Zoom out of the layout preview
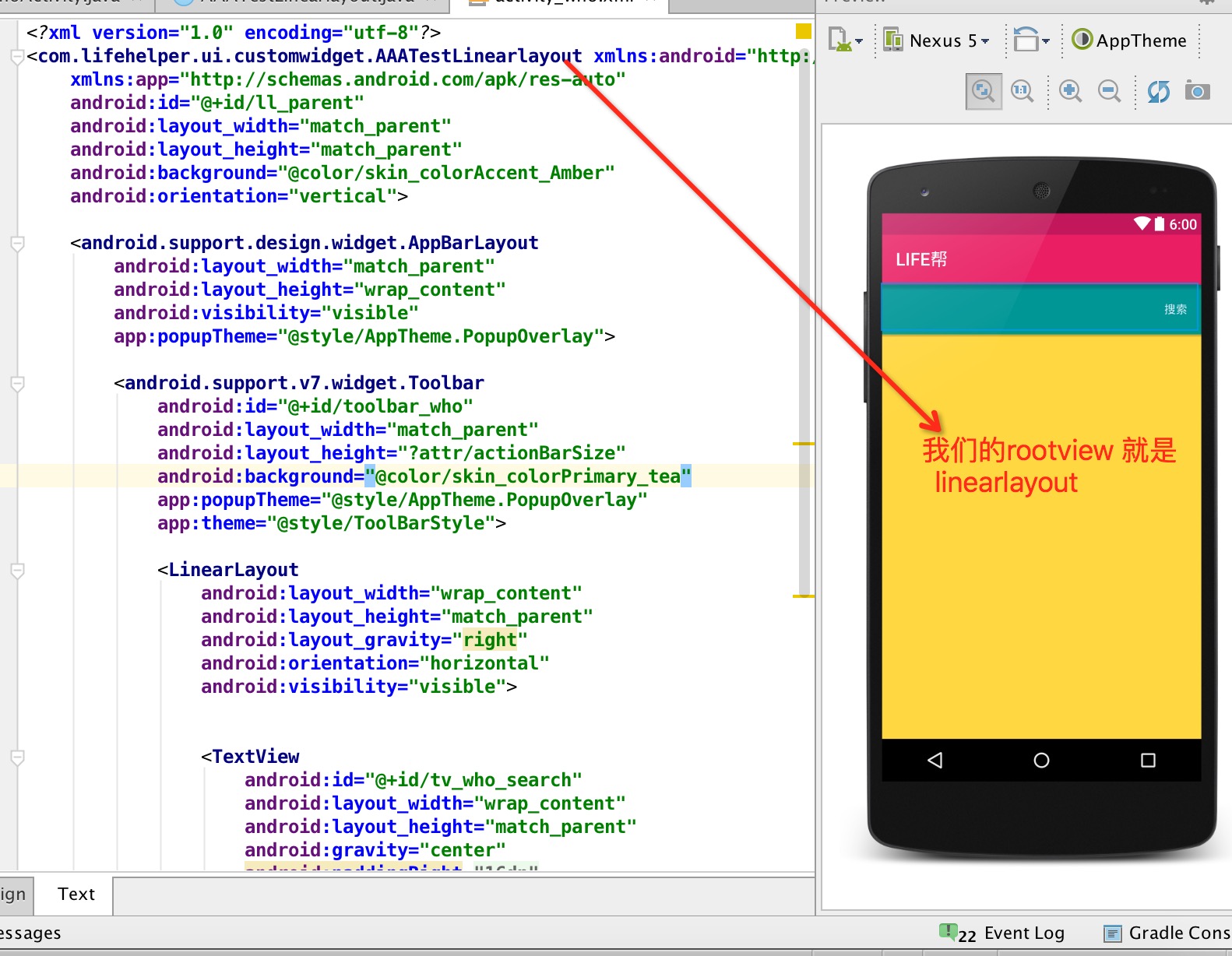Screen dimensions: 1232x956 coord(1109,92)
